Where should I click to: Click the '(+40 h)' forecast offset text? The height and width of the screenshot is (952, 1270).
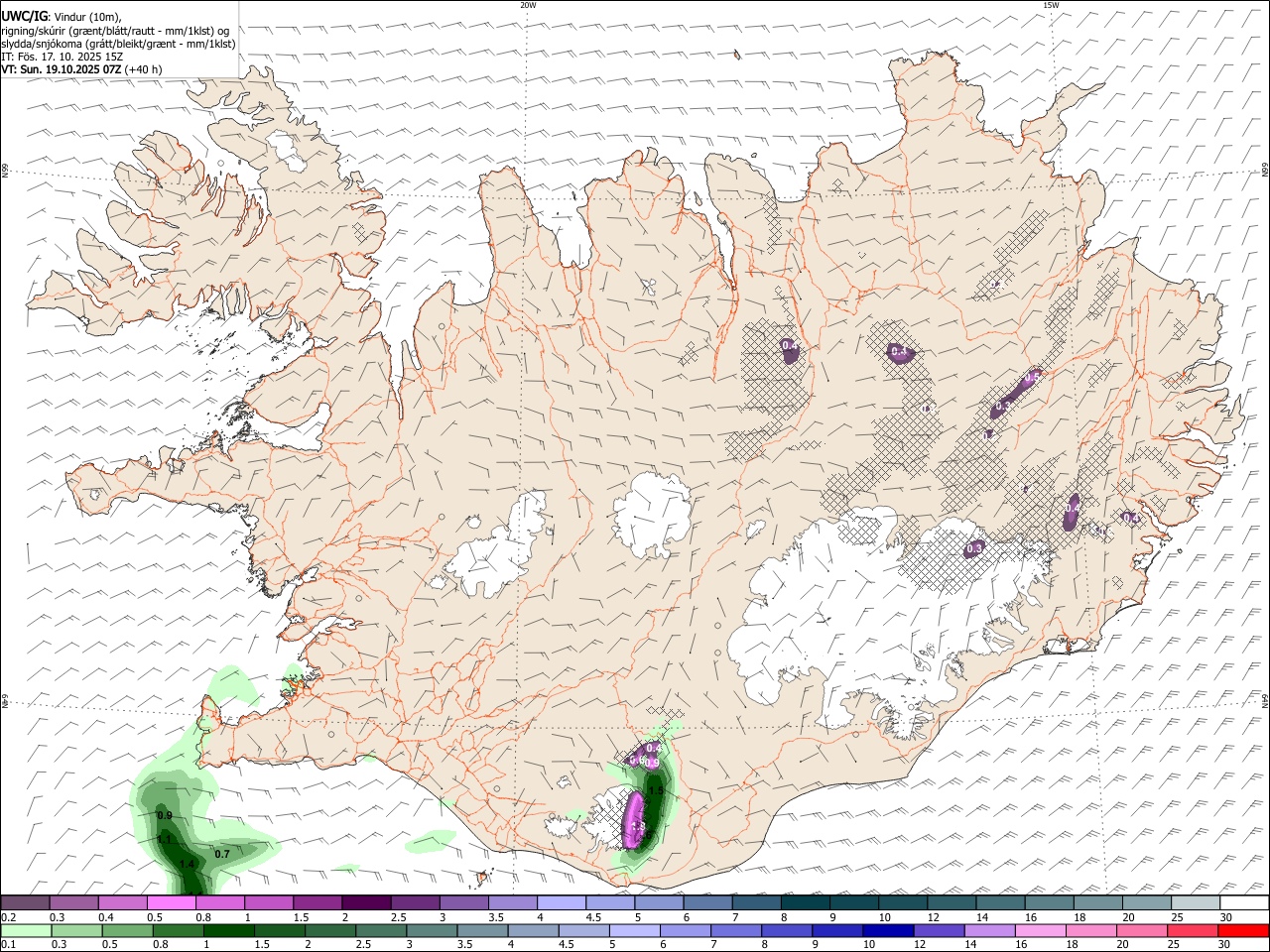pyautogui.click(x=144, y=69)
